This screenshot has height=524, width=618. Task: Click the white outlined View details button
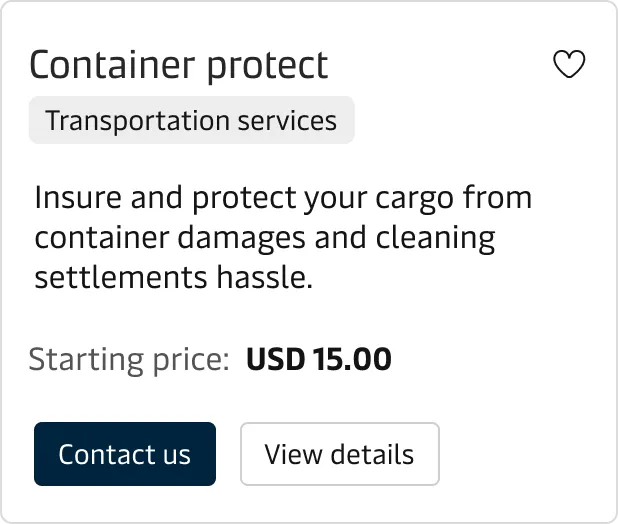tap(339, 454)
